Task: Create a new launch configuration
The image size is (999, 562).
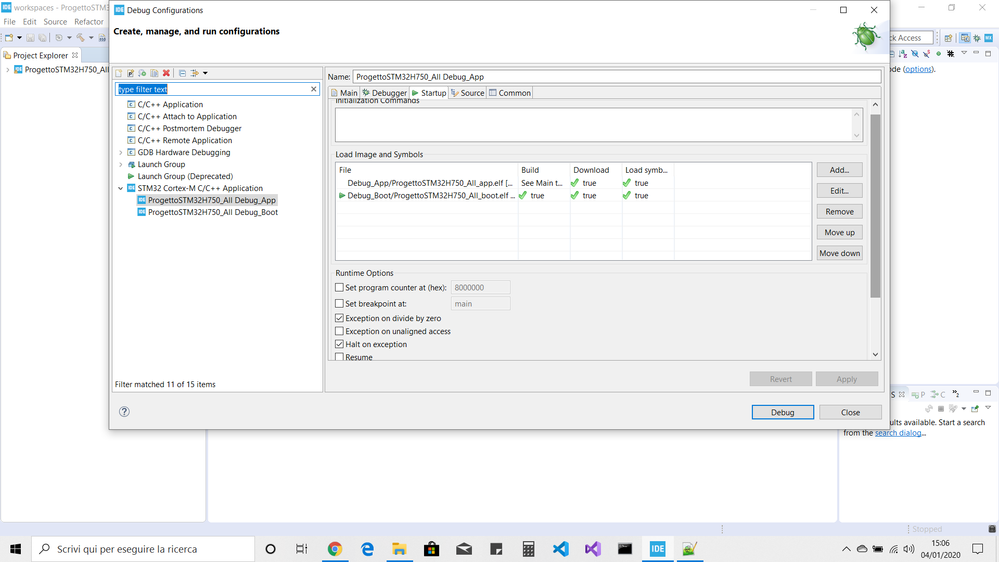Action: pos(119,73)
